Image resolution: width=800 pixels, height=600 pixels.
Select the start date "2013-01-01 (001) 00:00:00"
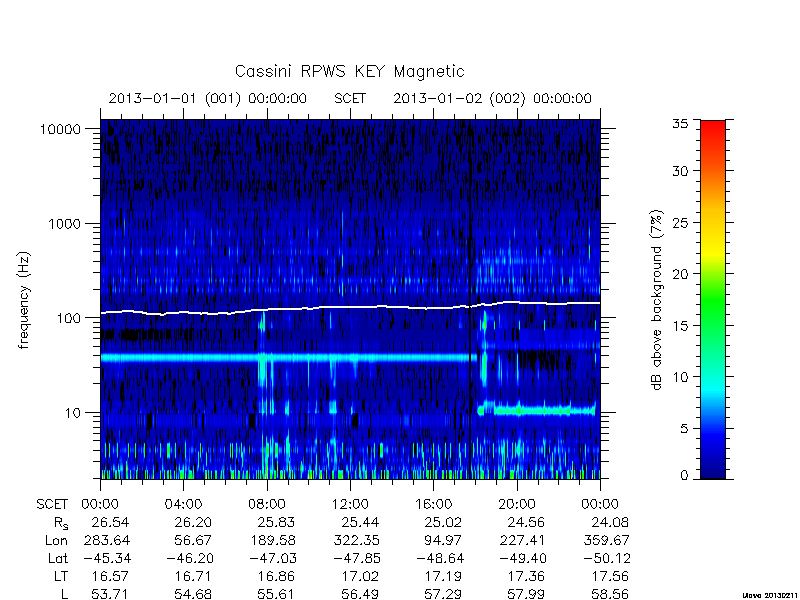(208, 98)
